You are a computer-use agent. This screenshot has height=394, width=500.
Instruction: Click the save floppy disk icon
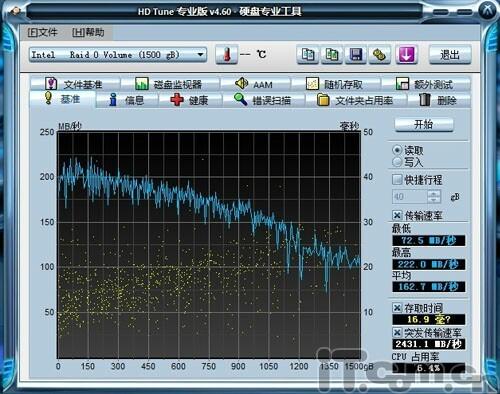coord(356,54)
